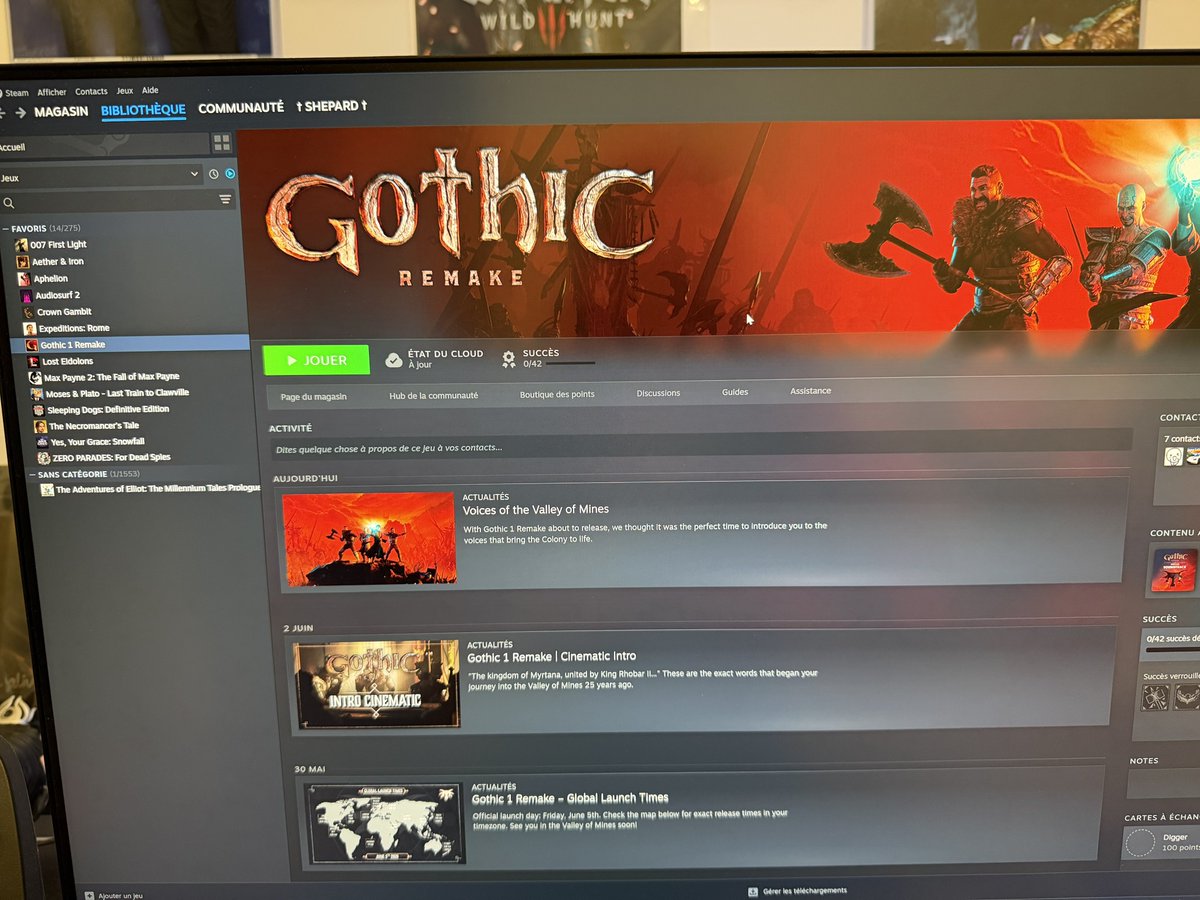
Task: Open the Gothic DLC content thumbnail
Action: pos(1174,570)
